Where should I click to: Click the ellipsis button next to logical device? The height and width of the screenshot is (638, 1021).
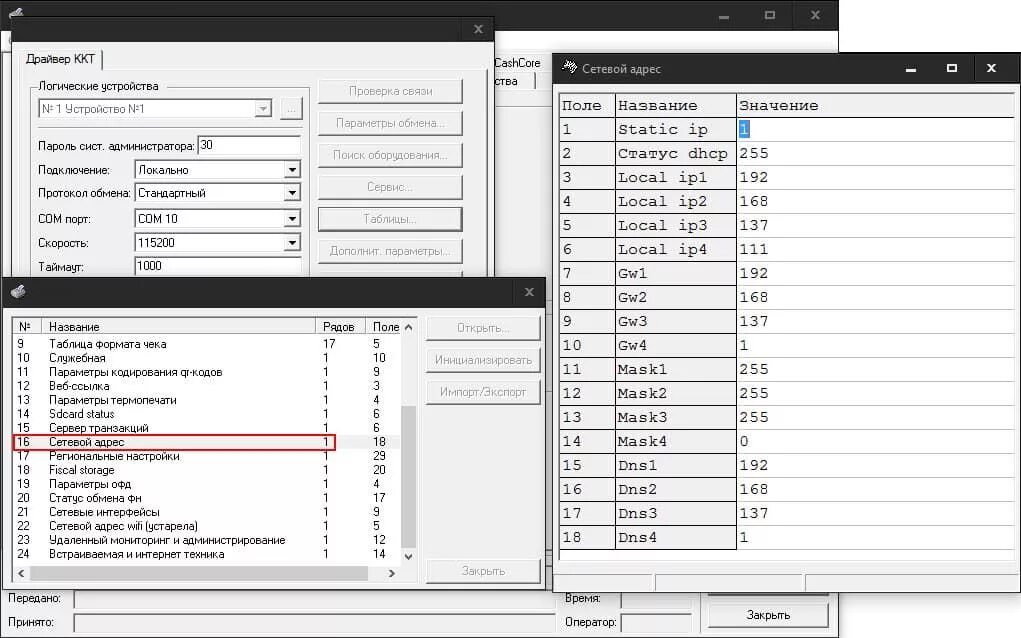291,109
